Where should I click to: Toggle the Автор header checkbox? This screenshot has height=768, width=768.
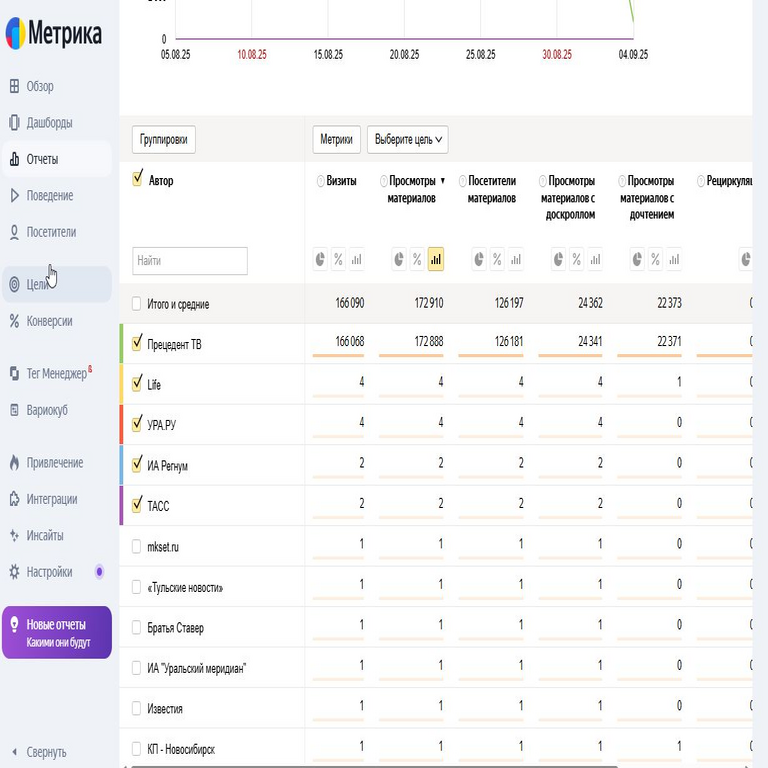pos(138,178)
